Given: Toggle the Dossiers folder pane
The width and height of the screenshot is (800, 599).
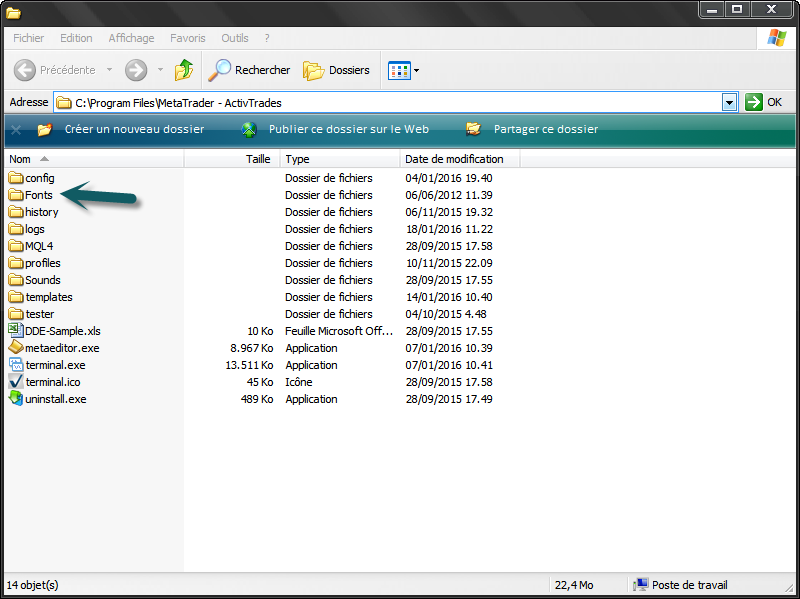Looking at the screenshot, I should (x=336, y=70).
